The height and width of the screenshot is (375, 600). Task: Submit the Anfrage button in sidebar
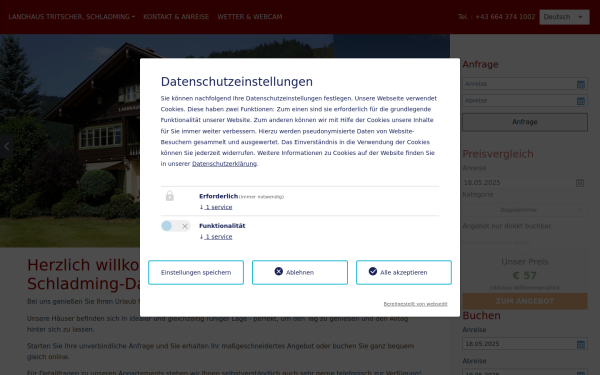click(525, 122)
